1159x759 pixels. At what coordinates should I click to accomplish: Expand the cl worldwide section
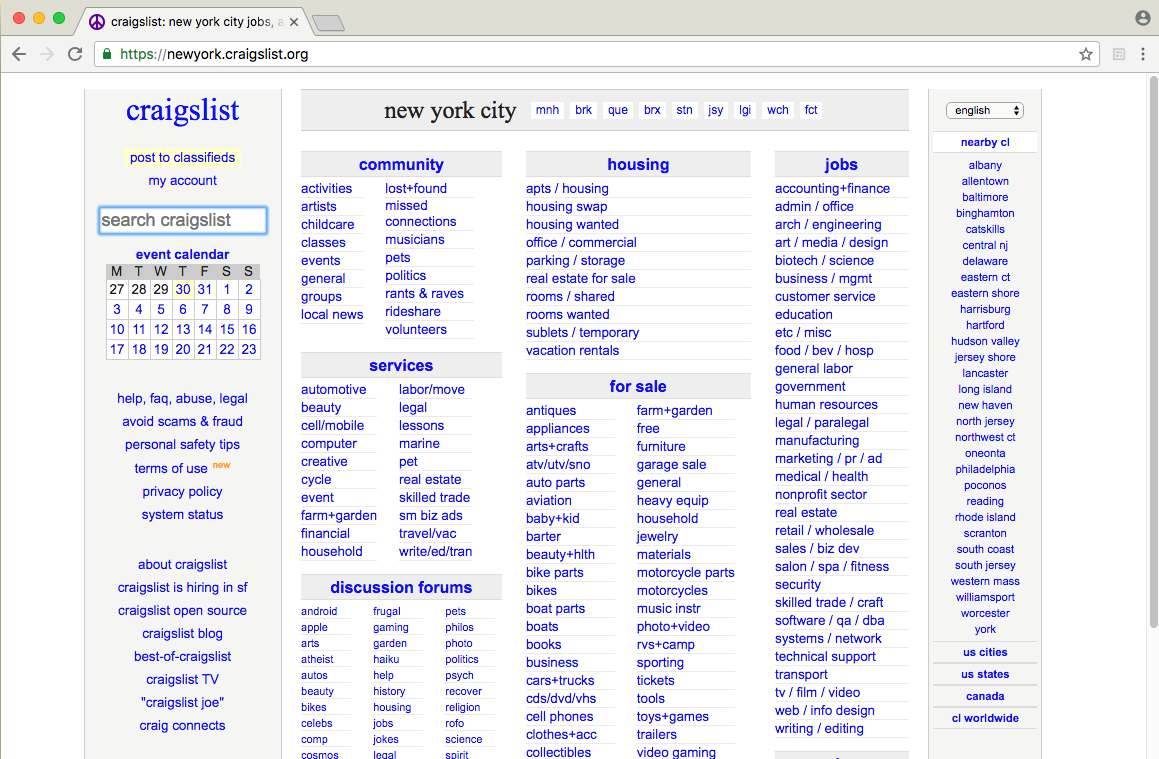tap(985, 718)
